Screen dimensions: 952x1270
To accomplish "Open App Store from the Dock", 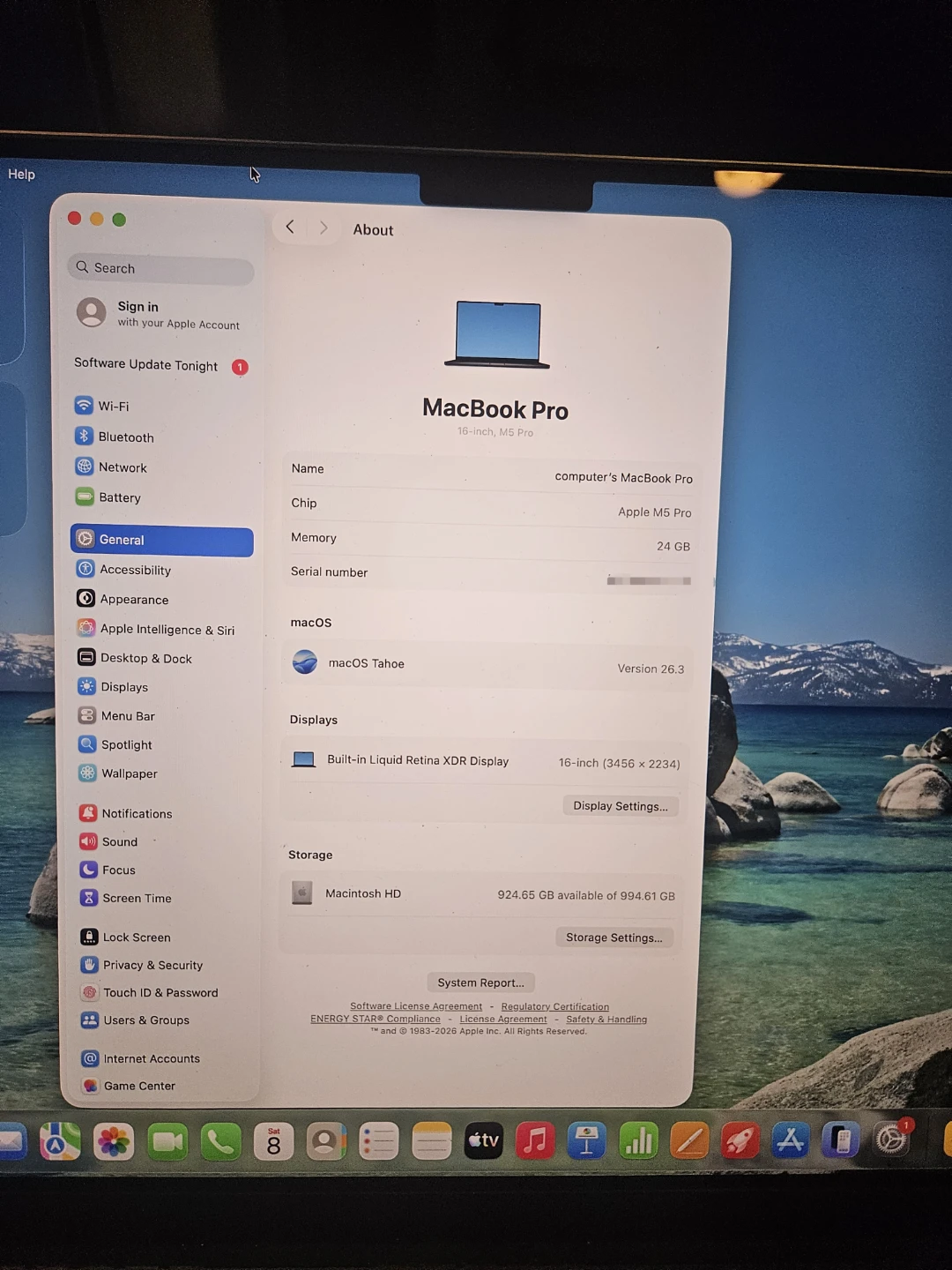I will click(791, 1139).
